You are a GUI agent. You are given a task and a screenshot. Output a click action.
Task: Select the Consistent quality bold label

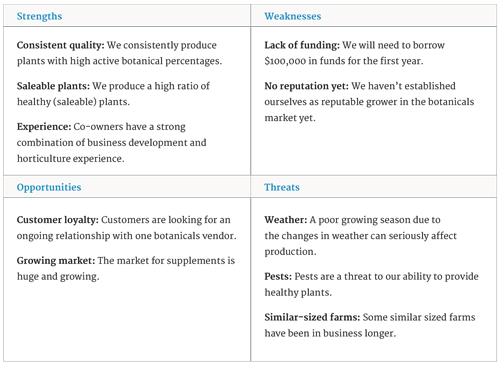(61, 45)
